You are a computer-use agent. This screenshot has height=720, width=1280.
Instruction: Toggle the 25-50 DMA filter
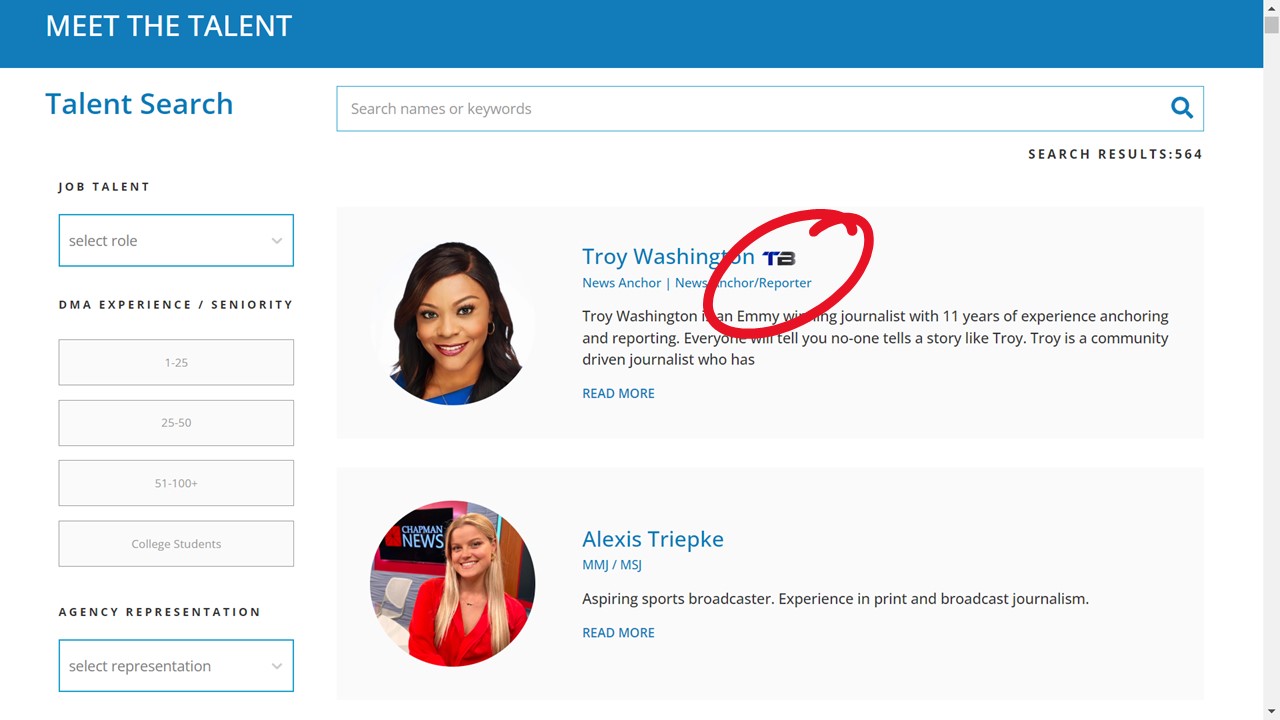coord(176,423)
